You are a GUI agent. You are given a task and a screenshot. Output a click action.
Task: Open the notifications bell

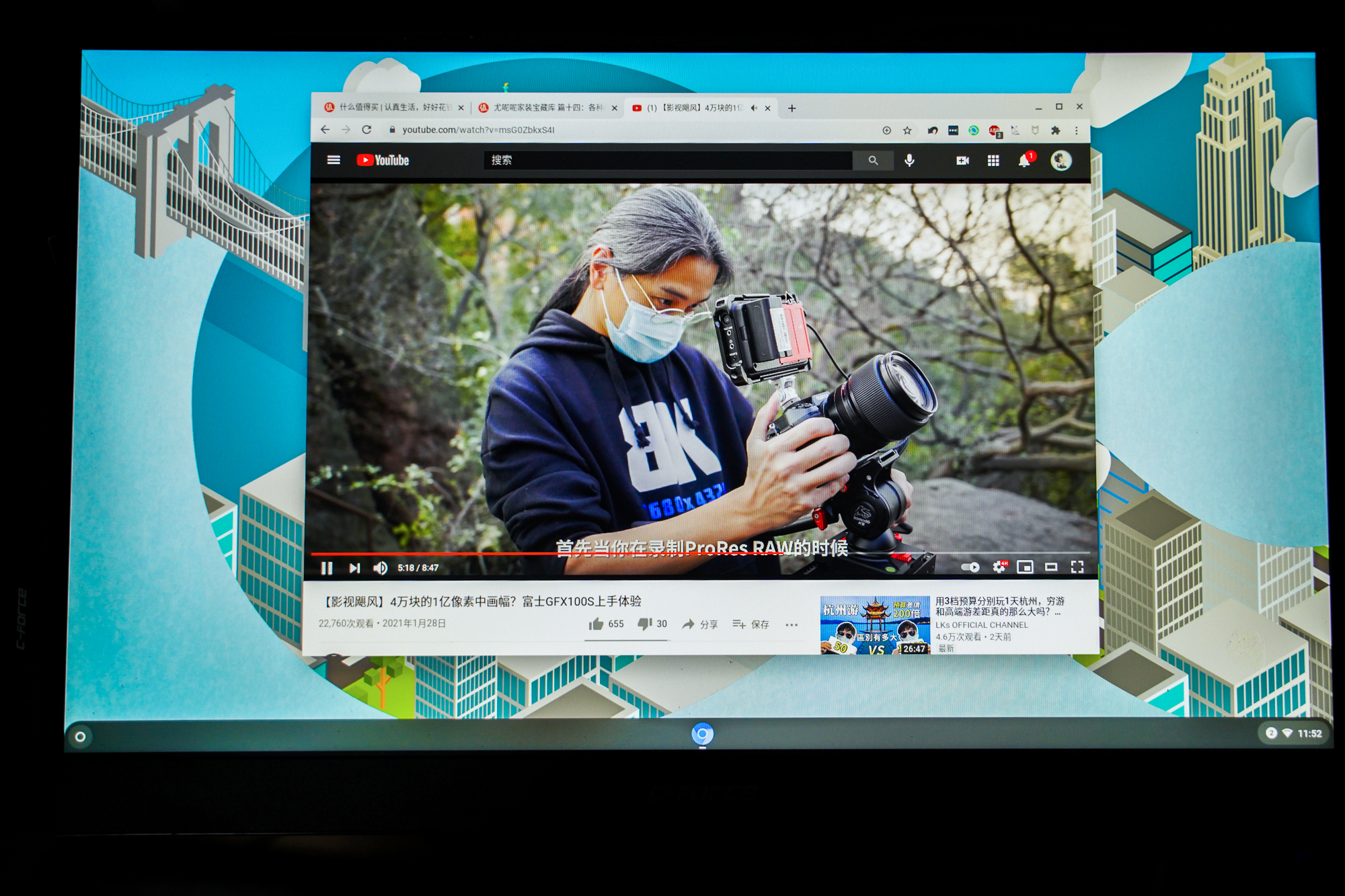coord(1024,161)
